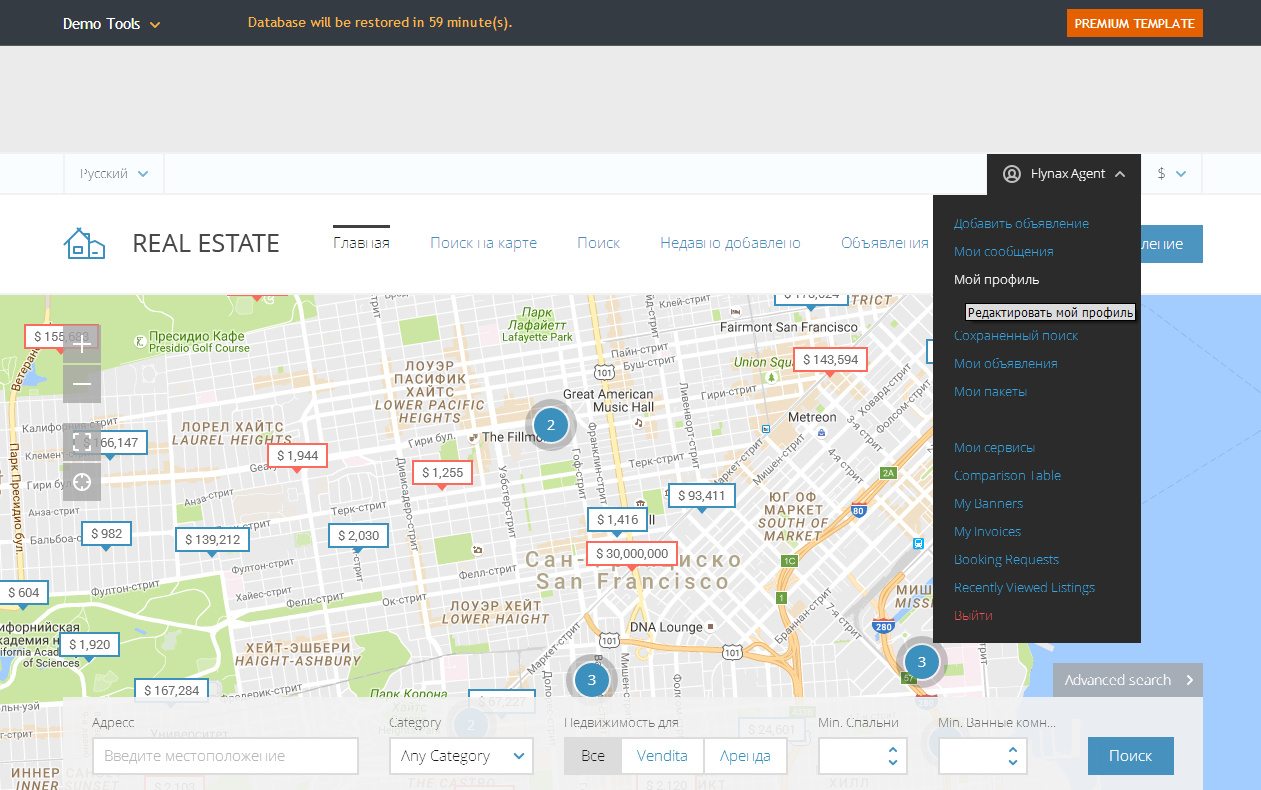Click the Real Estate house logo
Screen dimensions: 1261x790
point(84,243)
